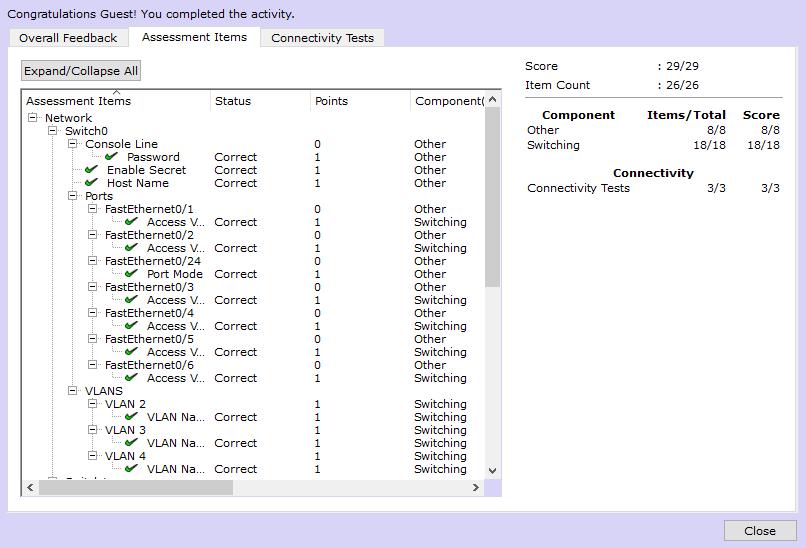
Task: Collapse the VLANS tree branch
Action: point(73,391)
